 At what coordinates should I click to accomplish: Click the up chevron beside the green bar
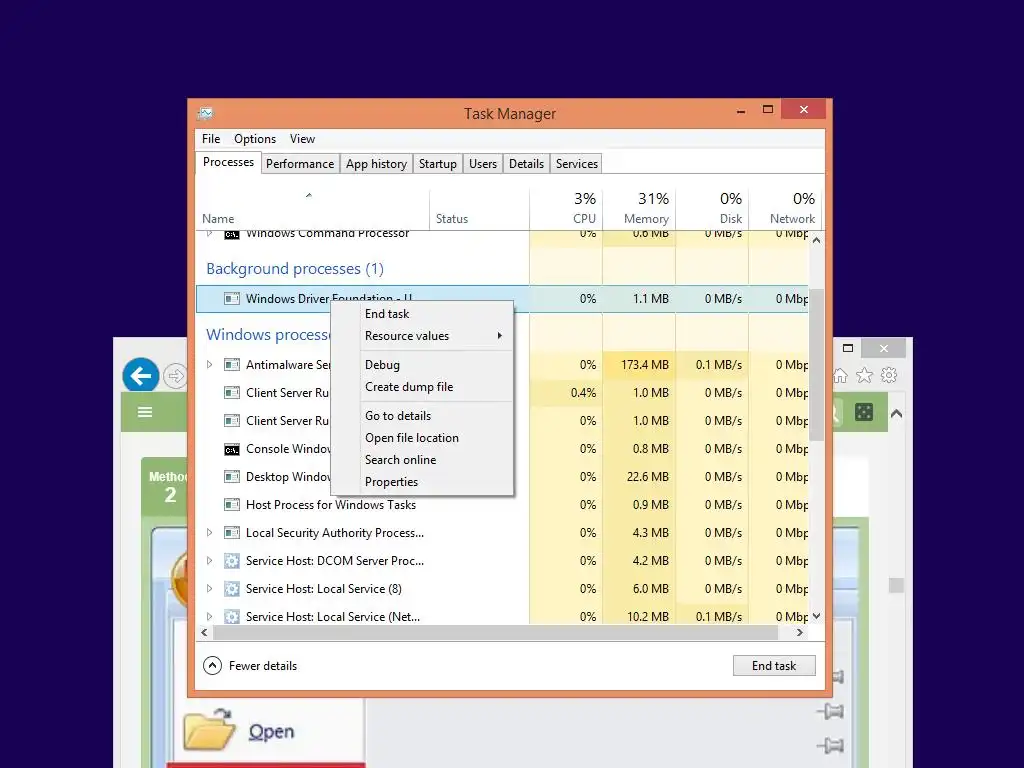click(897, 413)
